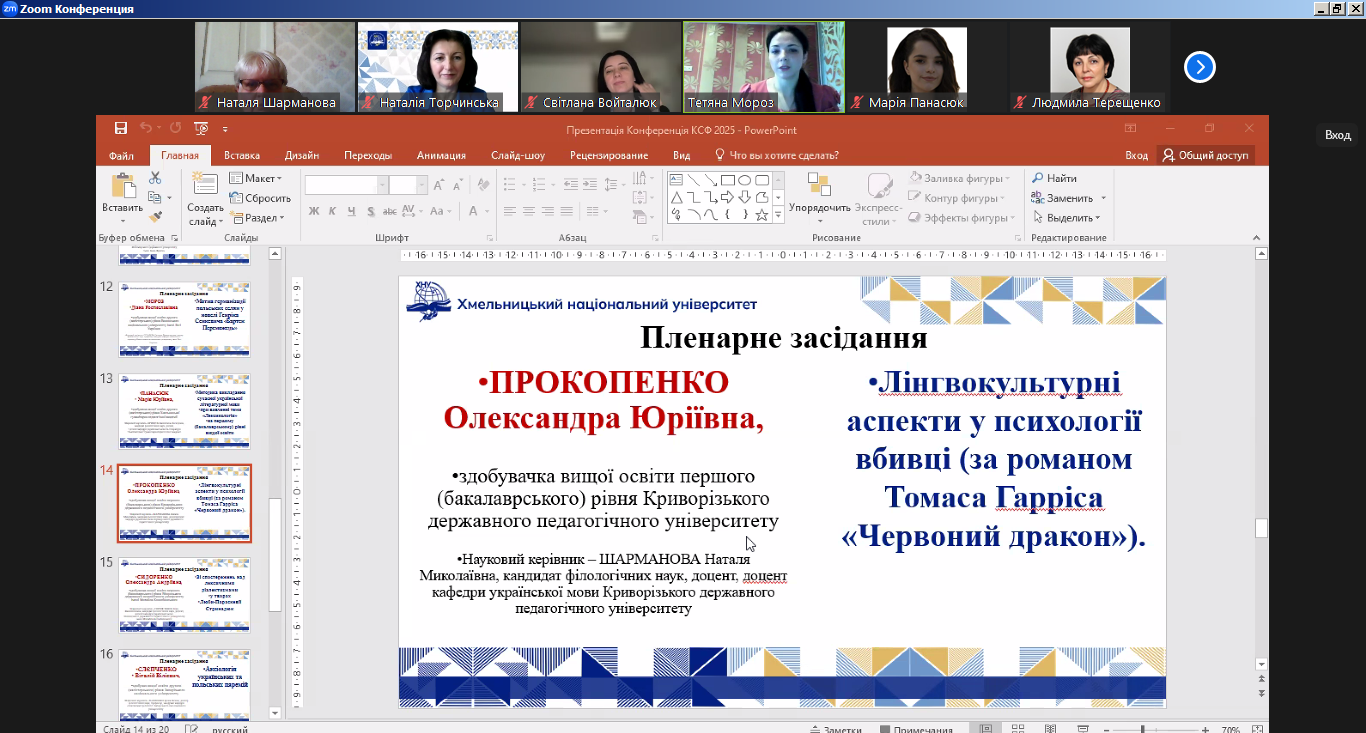Open the Вставка ribbon tab
The height and width of the screenshot is (733, 1366).
click(x=241, y=156)
